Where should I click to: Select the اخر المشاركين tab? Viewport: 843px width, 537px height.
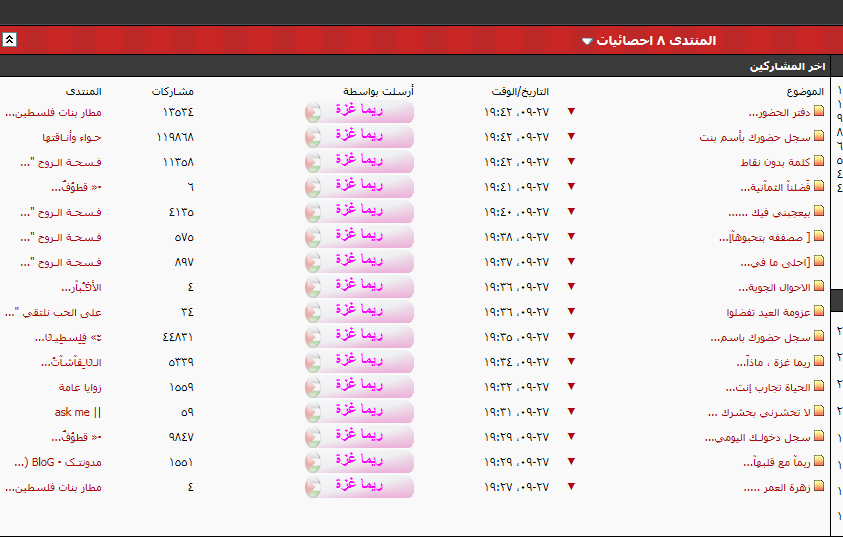pyautogui.click(x=787, y=66)
